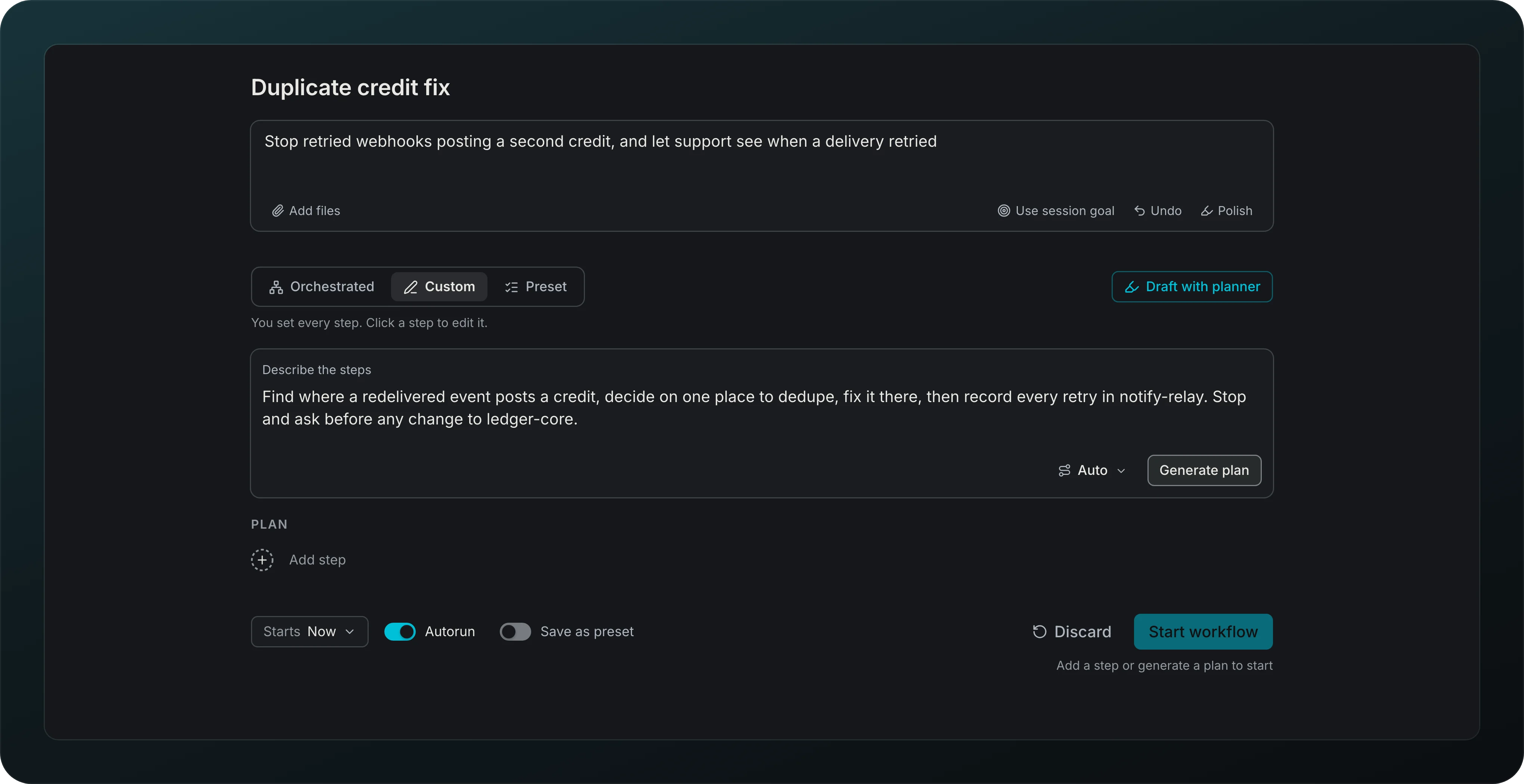Click the Orchestrated hierarchy icon
Screen dimensions: 1524x784
click(276, 287)
